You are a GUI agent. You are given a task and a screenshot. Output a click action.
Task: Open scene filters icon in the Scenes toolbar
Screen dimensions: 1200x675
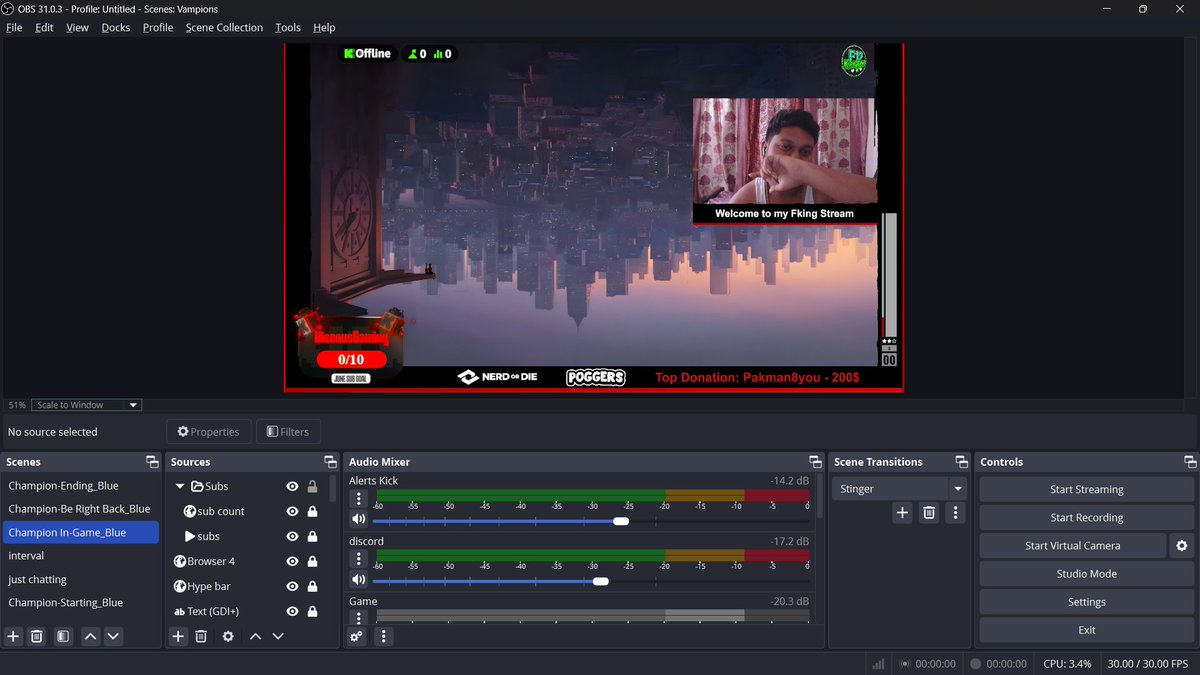(62, 636)
